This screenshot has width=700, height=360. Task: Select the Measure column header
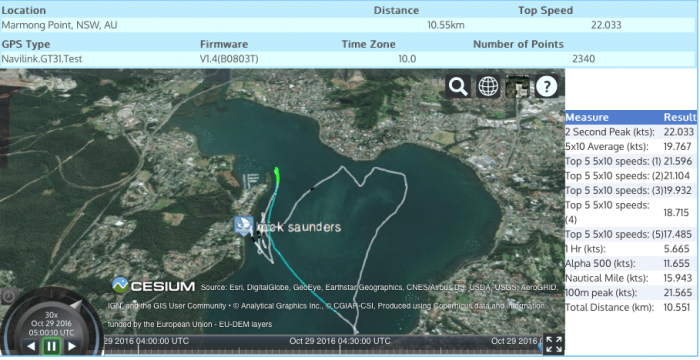point(587,117)
